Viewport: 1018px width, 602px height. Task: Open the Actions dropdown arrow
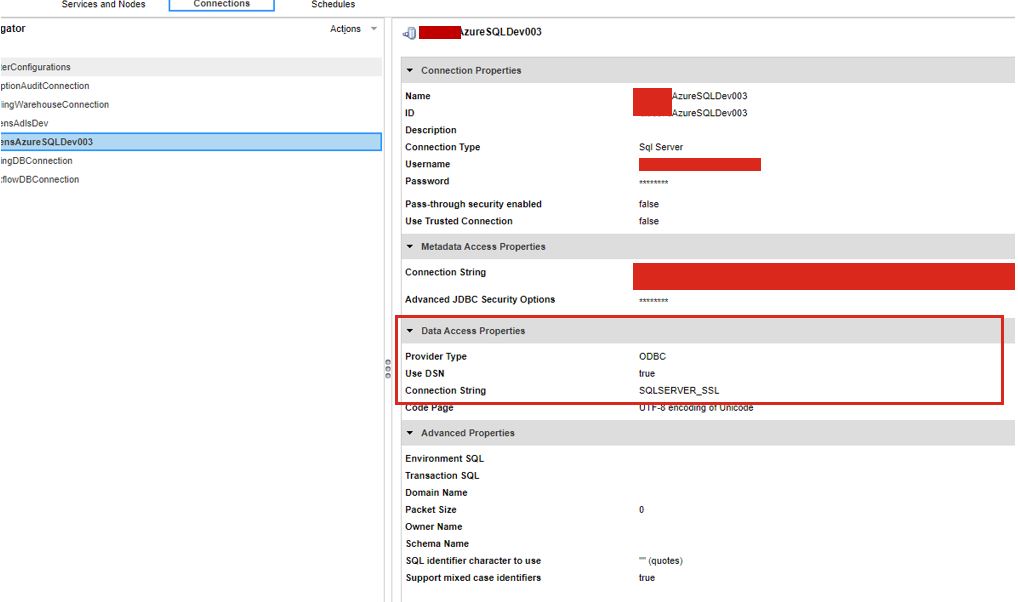click(x=373, y=29)
